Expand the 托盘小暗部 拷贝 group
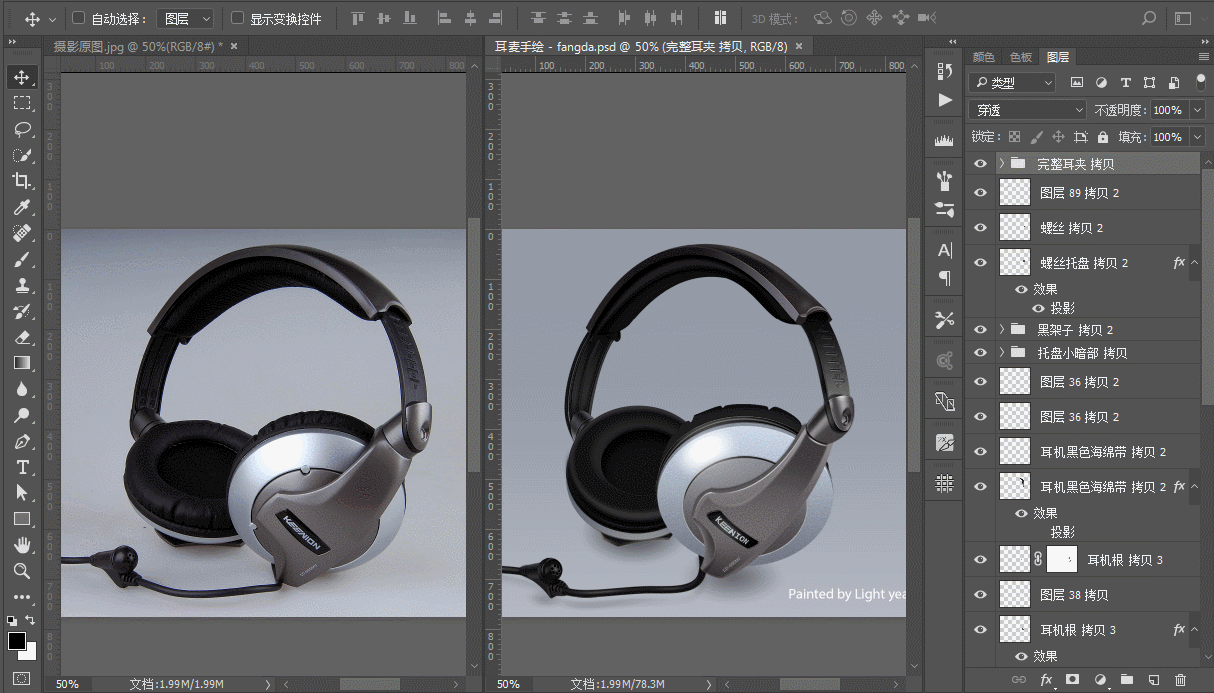 click(1001, 352)
